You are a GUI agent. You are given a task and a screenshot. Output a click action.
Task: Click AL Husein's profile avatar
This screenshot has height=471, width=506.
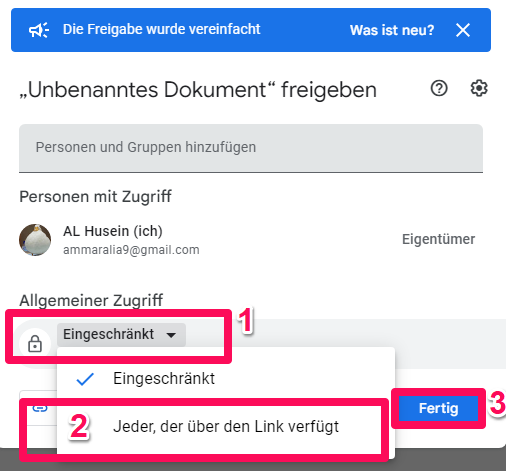(x=35, y=240)
